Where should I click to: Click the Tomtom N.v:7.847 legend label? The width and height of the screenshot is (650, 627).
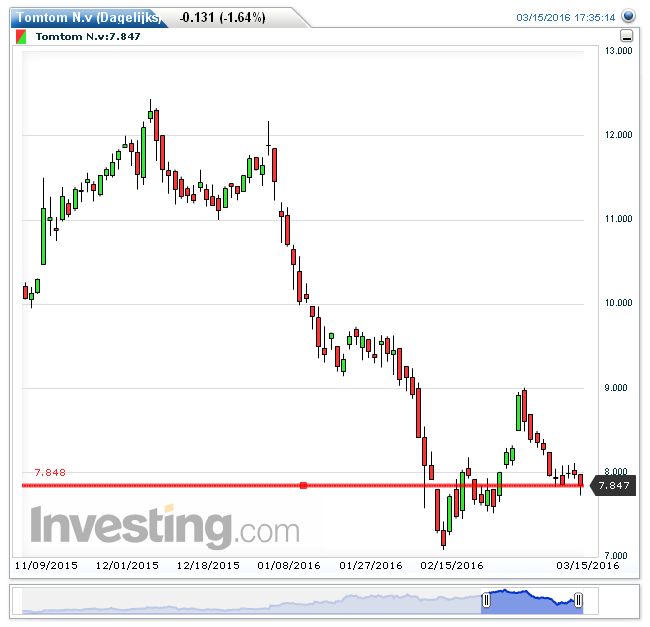pyautogui.click(x=88, y=36)
